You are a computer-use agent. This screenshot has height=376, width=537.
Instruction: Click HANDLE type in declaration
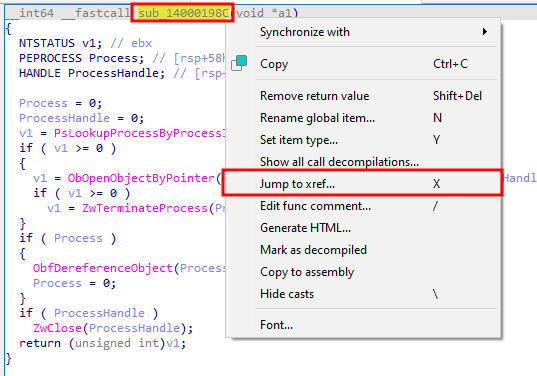click(40, 73)
